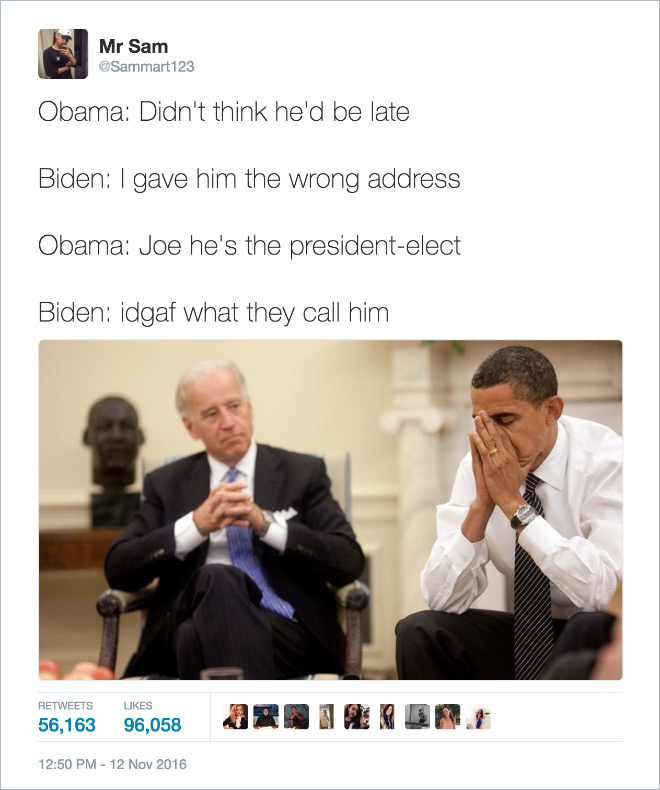Open third liker avatar, man making hand gesture
The height and width of the screenshot is (790, 660).
pos(296,716)
